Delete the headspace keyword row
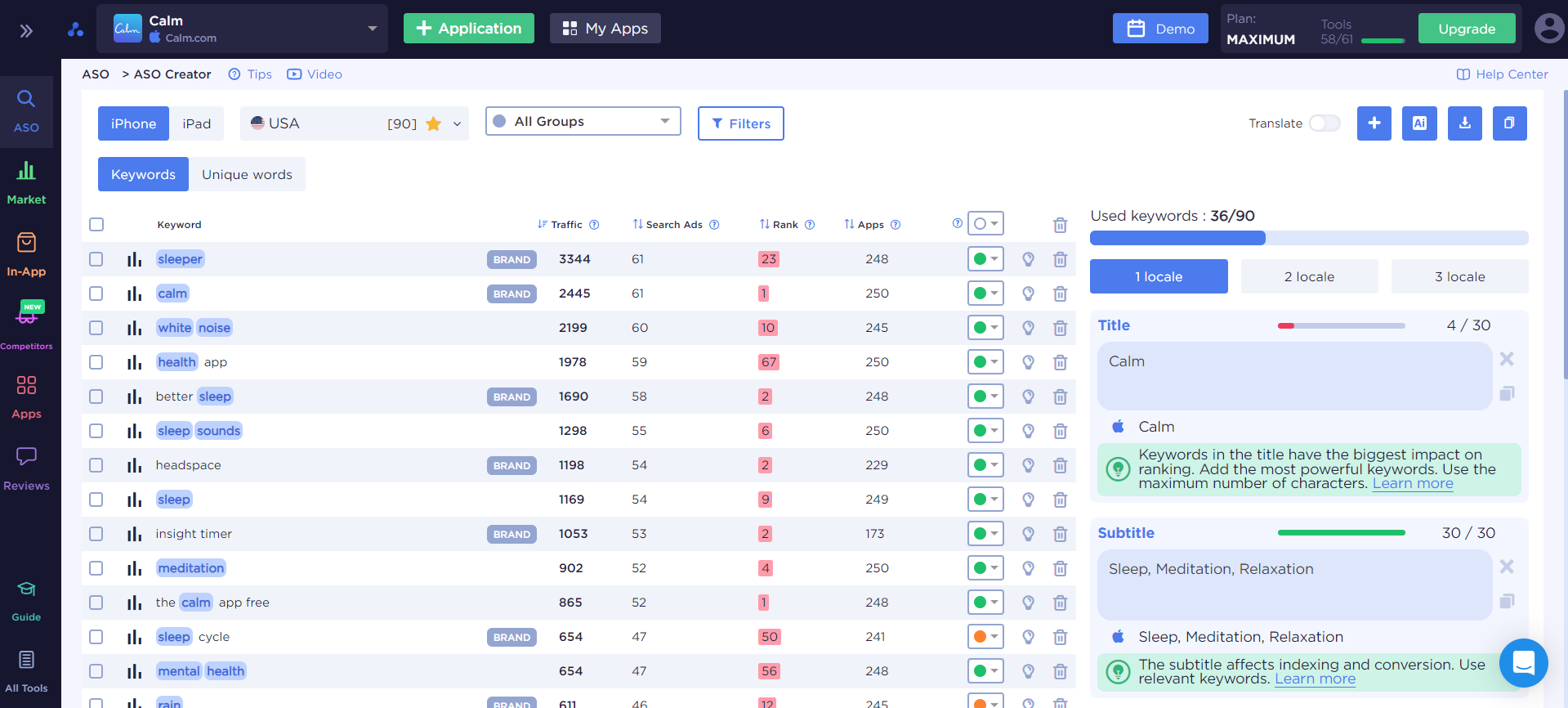Screen dimensions: 1568x708 [1060, 465]
